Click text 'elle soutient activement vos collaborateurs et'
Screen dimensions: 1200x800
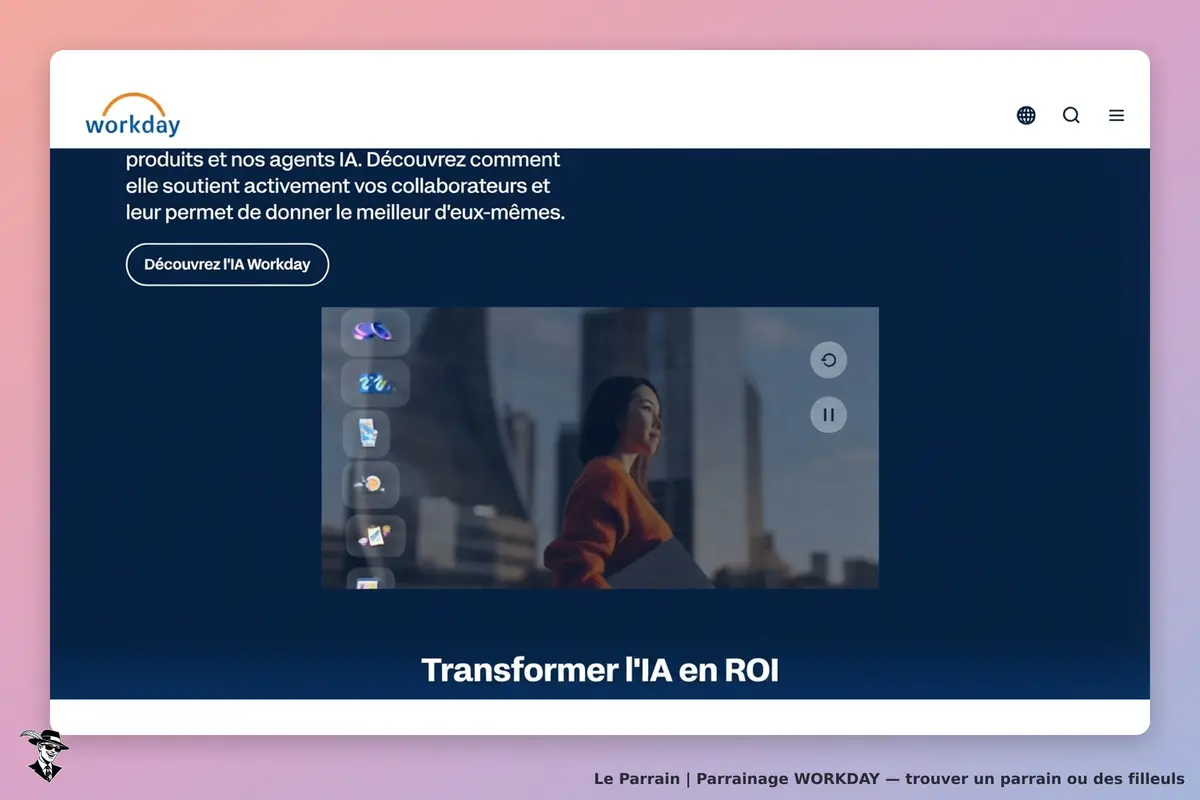click(338, 186)
